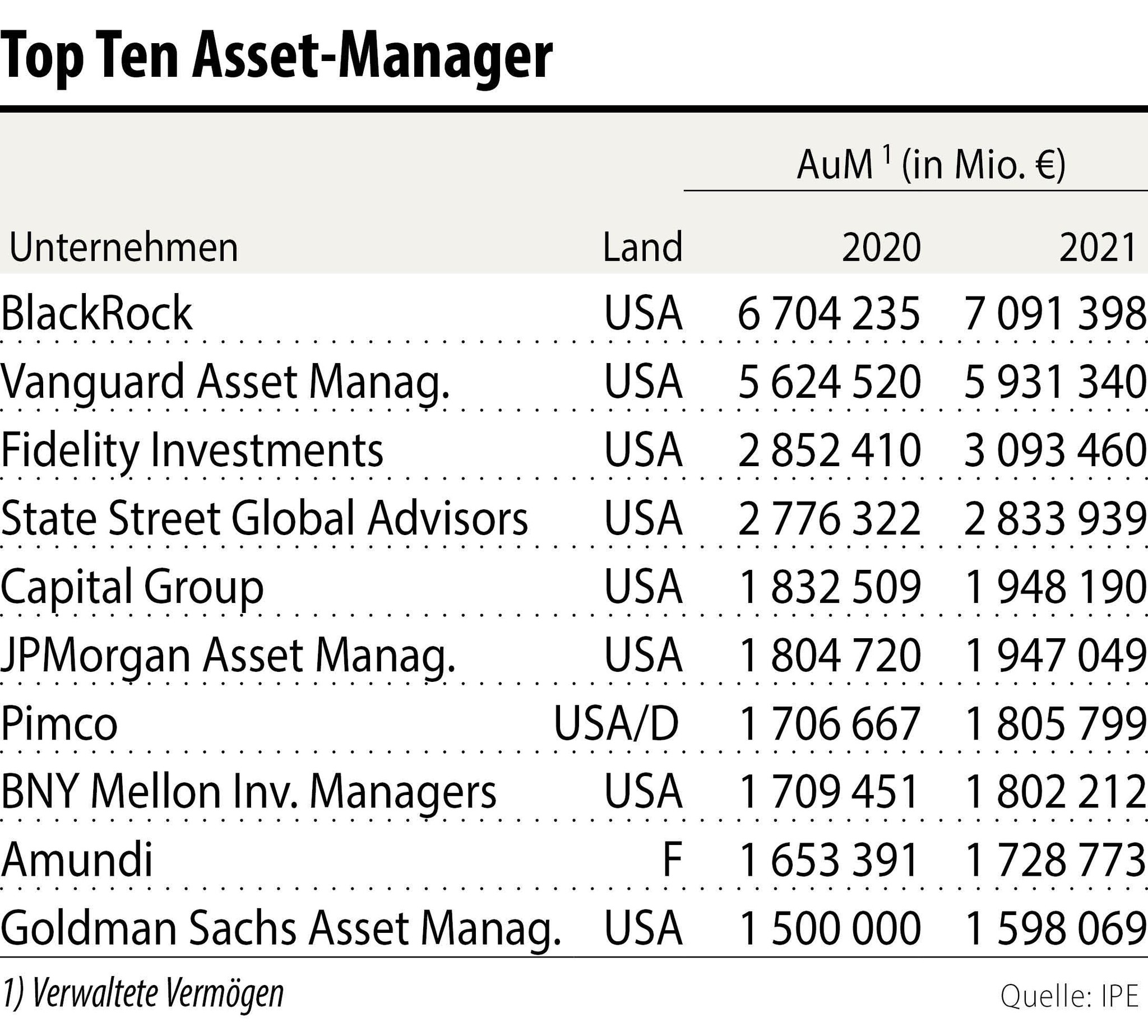Select the BlackRock company name
Viewport: 1148px width, 1036px height.
pos(97,313)
